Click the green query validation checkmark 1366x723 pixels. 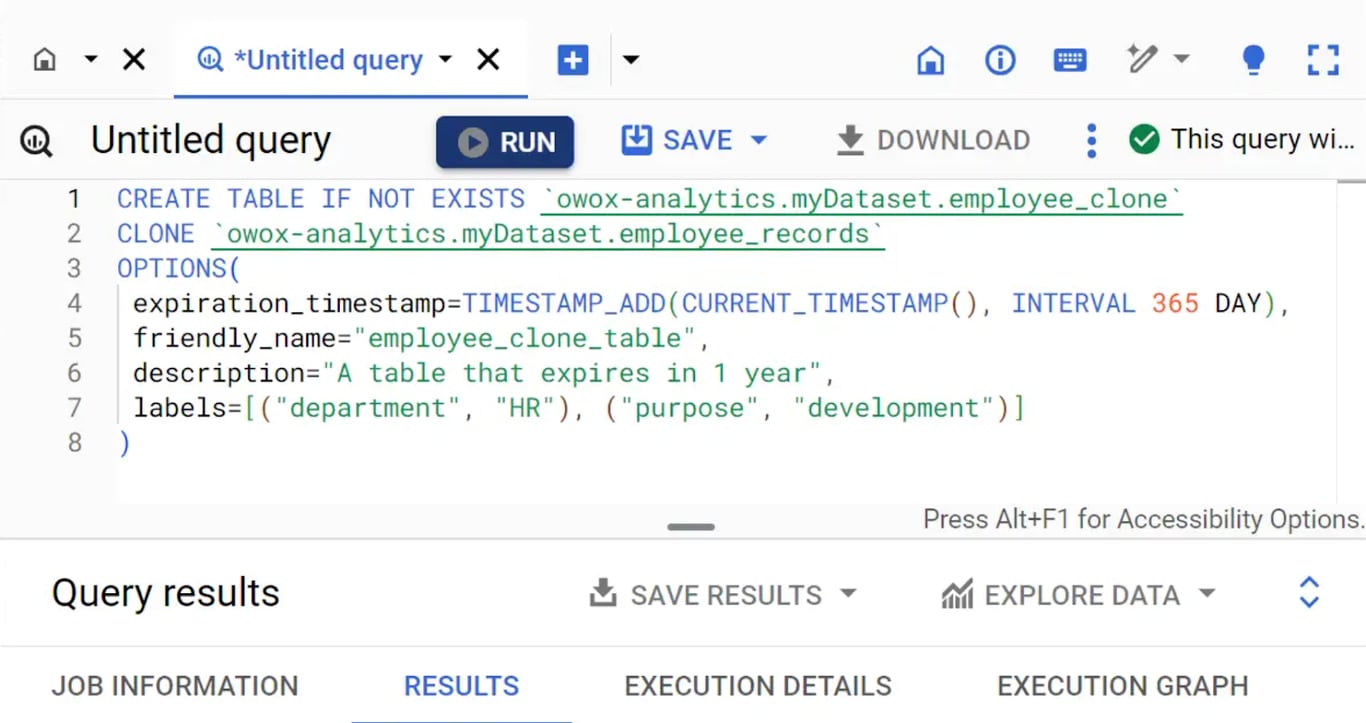click(x=1144, y=139)
